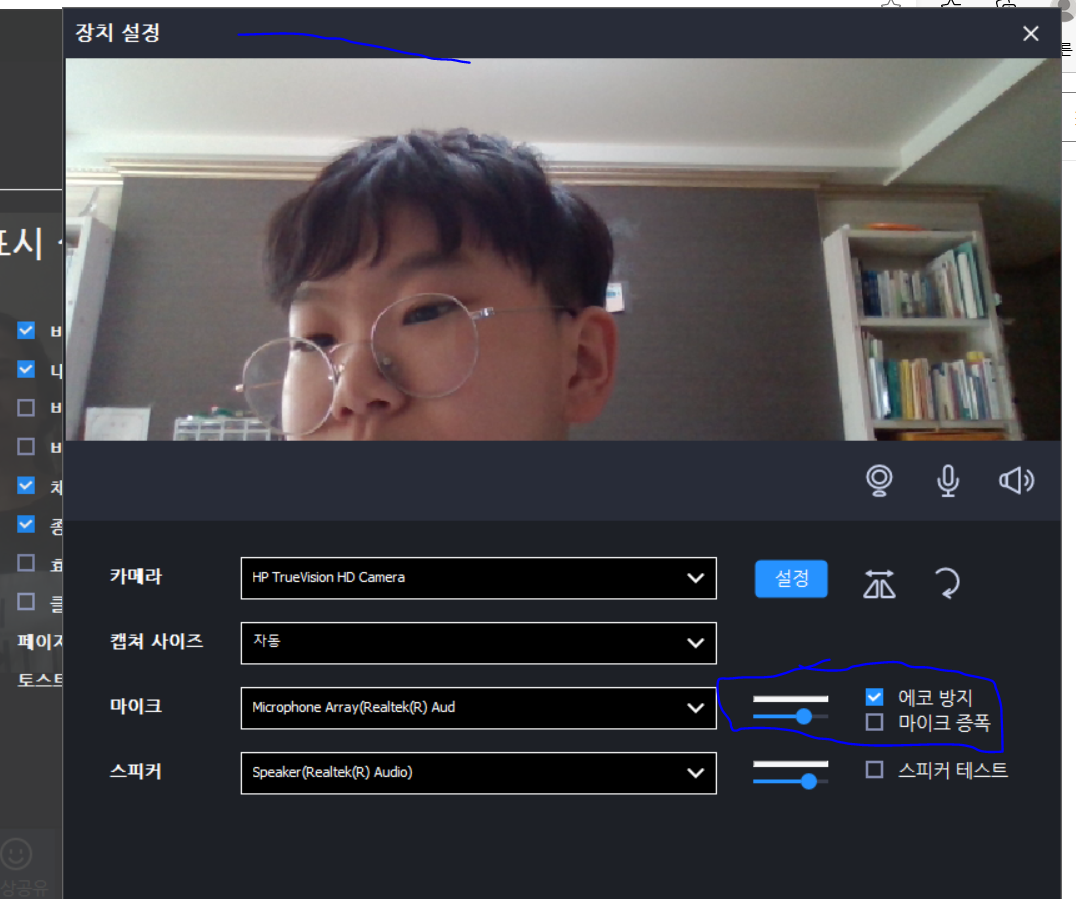Open the 카메라 dropdown showing HP TrueVision HD Camera
This screenshot has width=1076, height=899.
pyautogui.click(x=478, y=578)
